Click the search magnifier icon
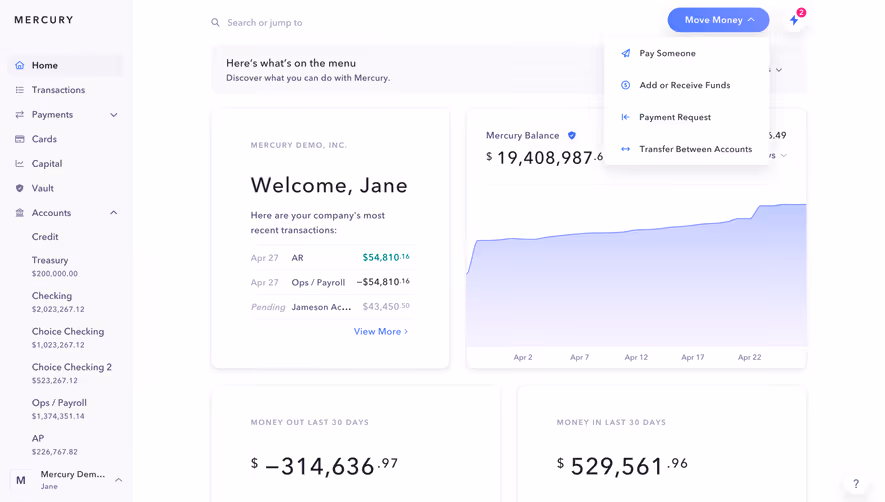 216,23
